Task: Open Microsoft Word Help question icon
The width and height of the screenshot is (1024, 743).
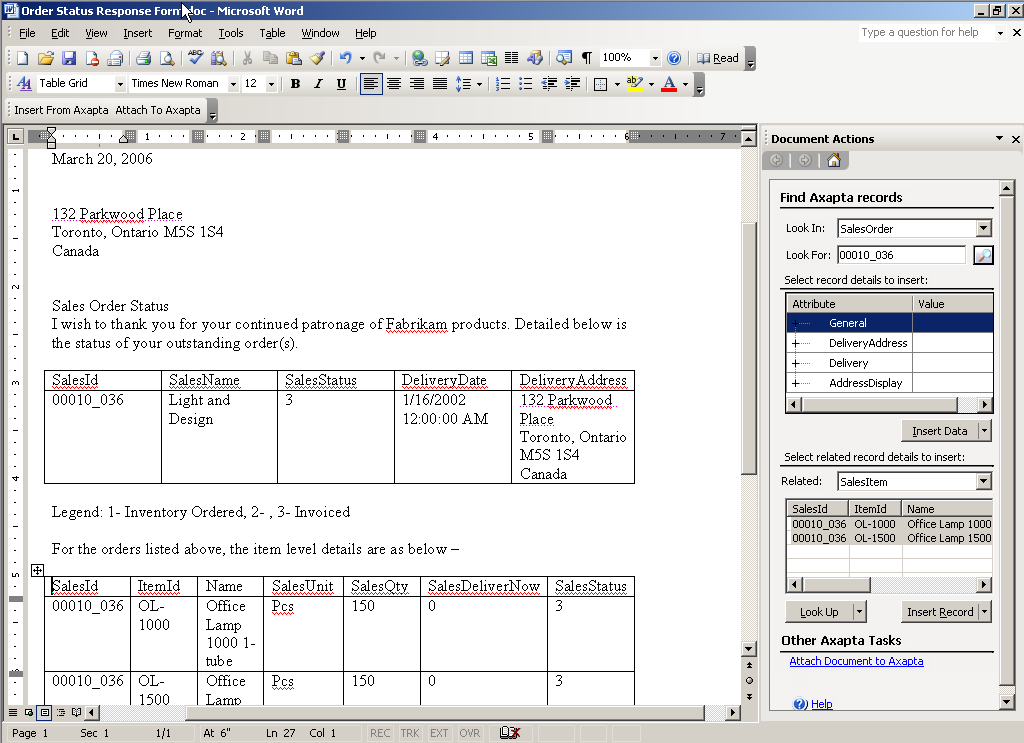Action: point(674,58)
